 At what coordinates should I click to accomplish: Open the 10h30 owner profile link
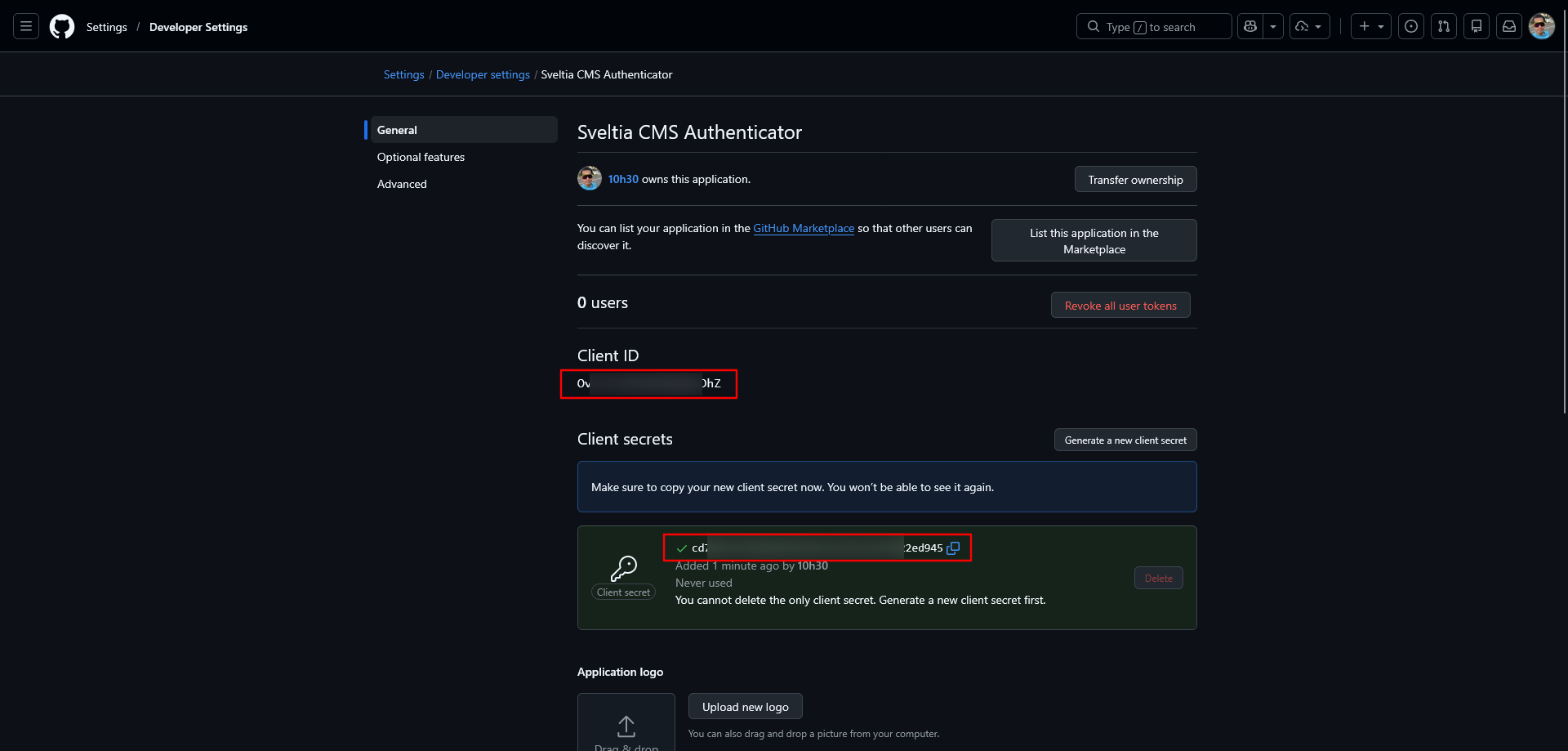(x=623, y=179)
